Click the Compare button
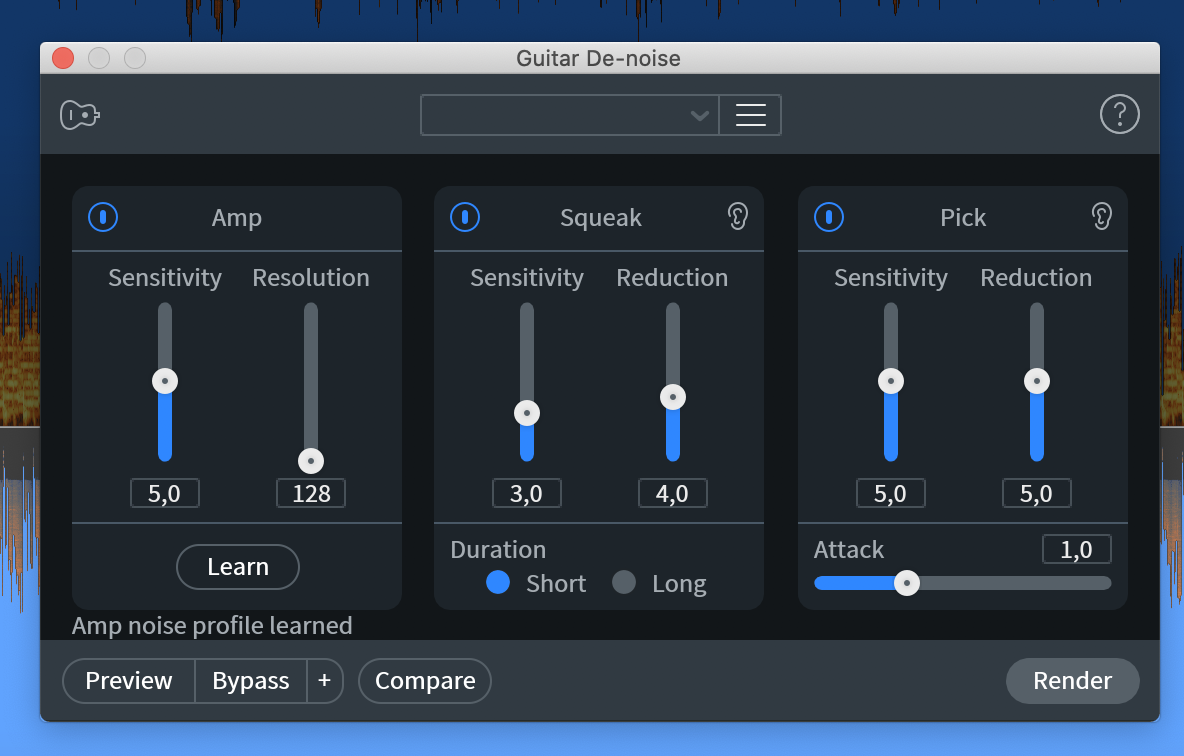Image resolution: width=1184 pixels, height=756 pixels. click(425, 680)
